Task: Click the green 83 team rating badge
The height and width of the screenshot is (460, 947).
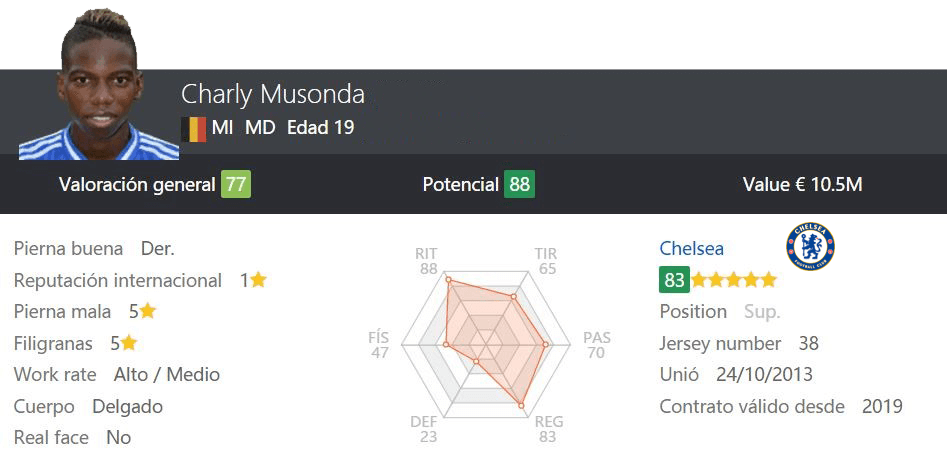Action: 674,280
